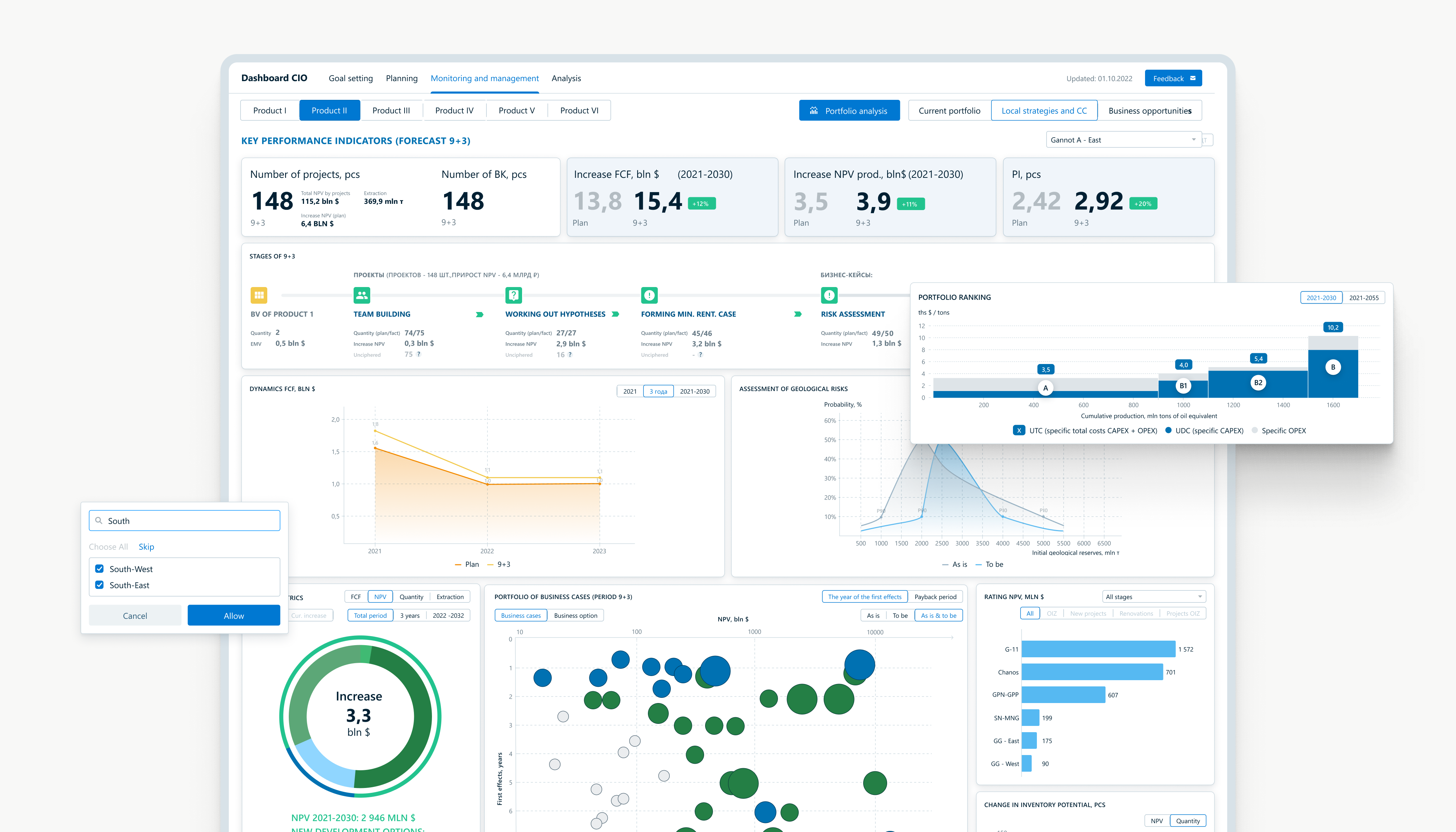Click the green arrow after Forming Min. Rent. Case

pos(798,314)
